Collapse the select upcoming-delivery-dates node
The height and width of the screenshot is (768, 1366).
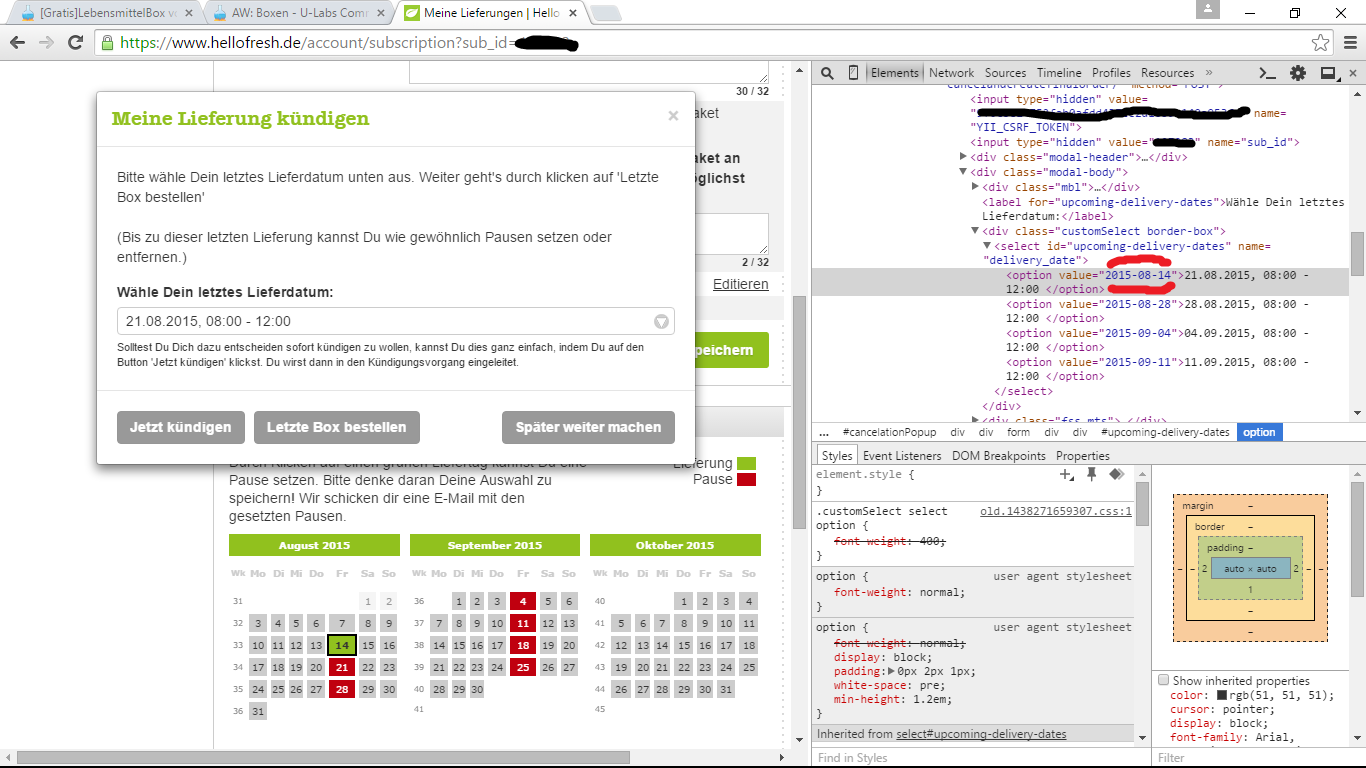pos(987,246)
